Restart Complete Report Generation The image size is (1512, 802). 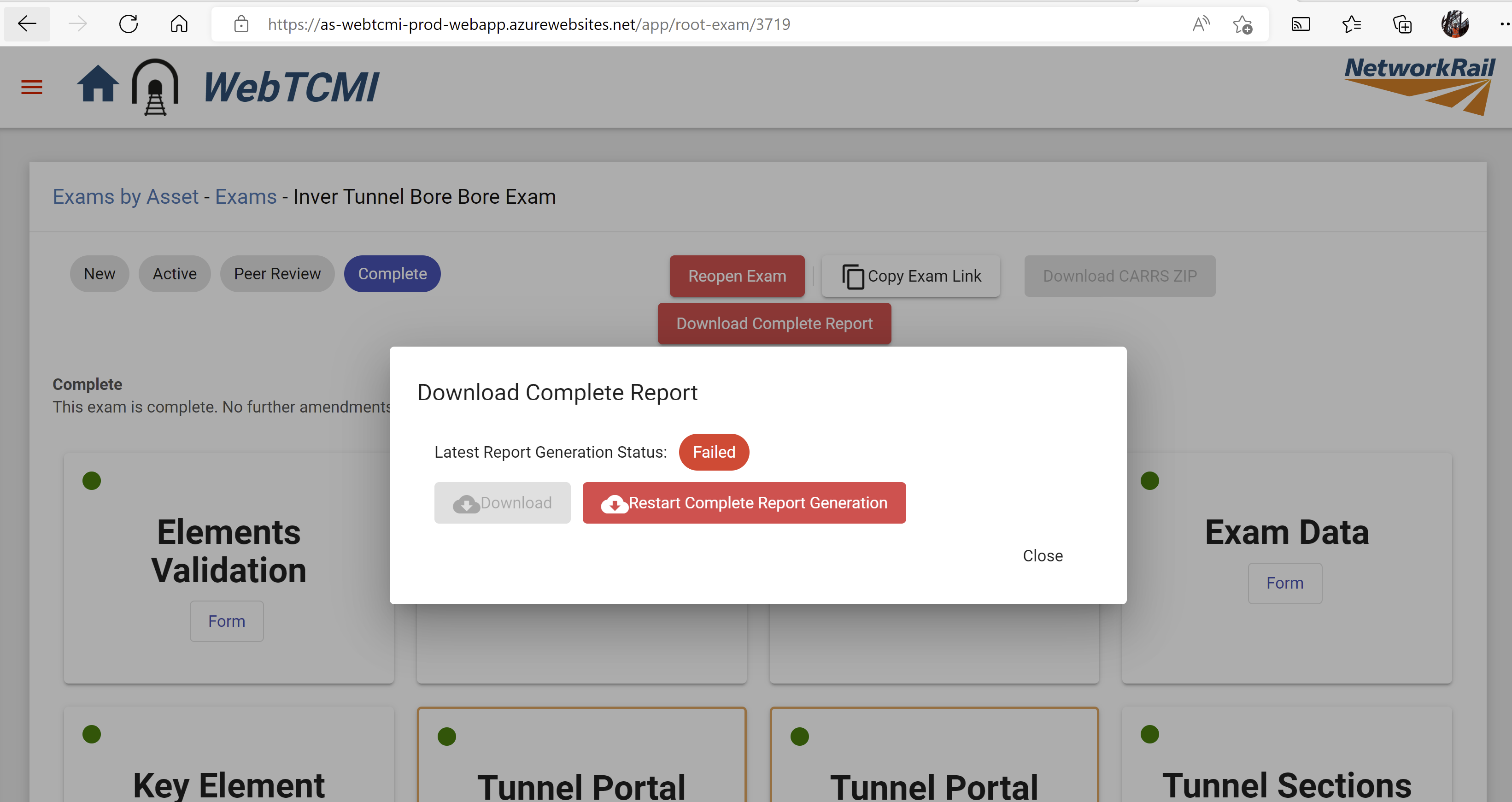coord(744,502)
